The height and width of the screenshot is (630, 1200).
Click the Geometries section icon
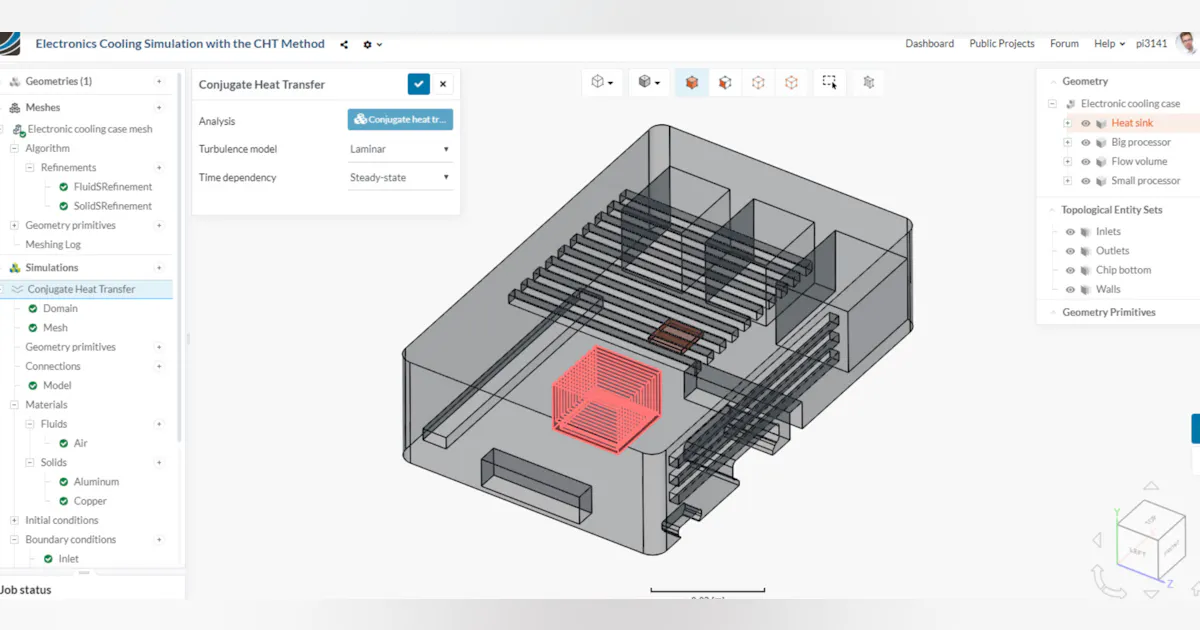15,81
